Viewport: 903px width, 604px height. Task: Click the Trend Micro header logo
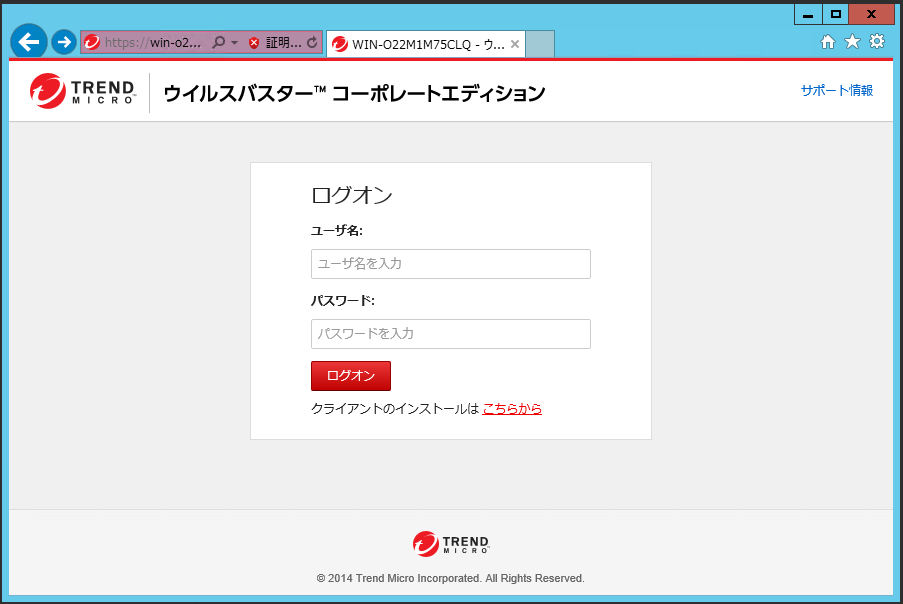click(x=83, y=91)
